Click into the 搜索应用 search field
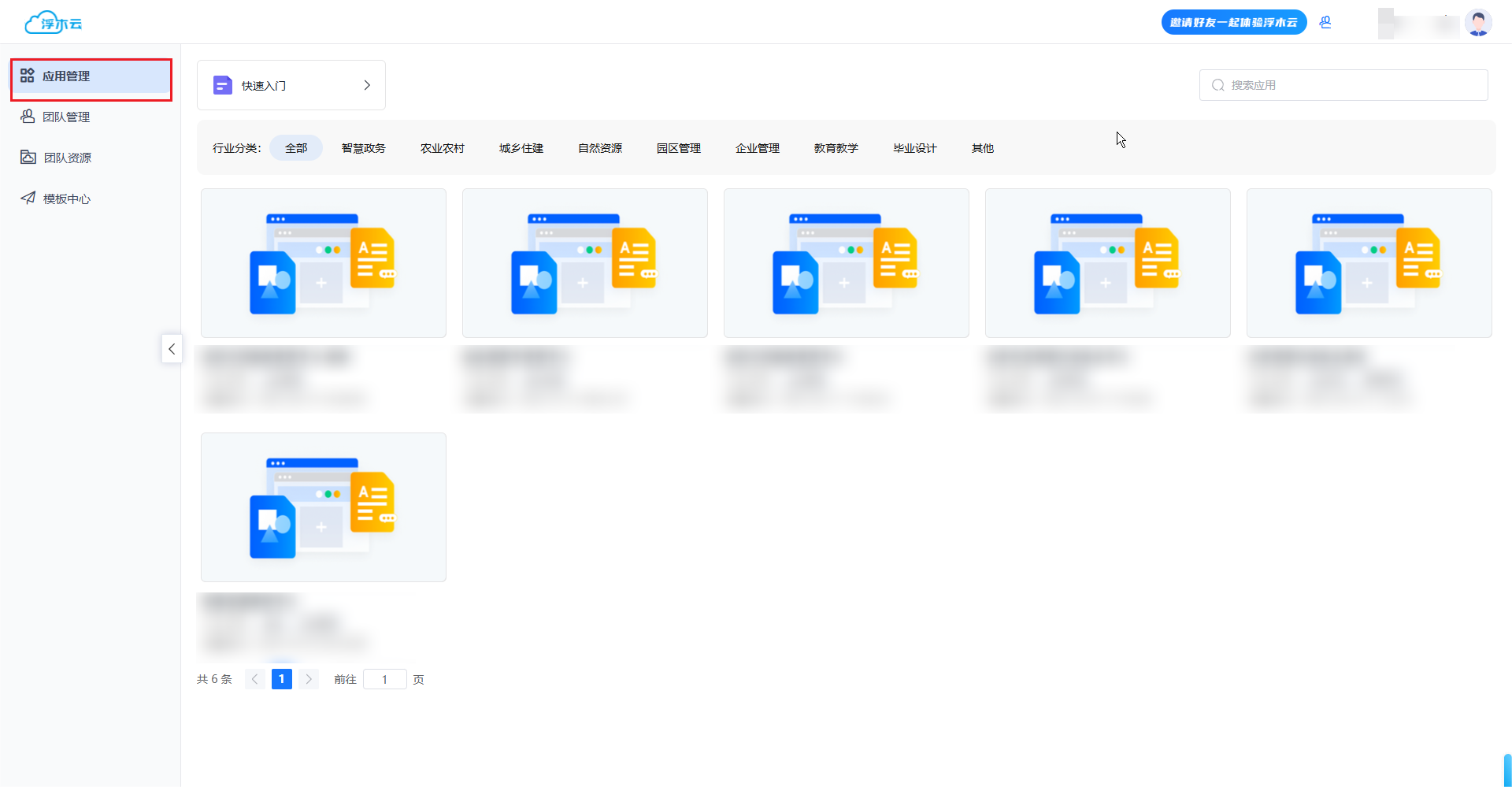The image size is (1512, 787). (1351, 85)
